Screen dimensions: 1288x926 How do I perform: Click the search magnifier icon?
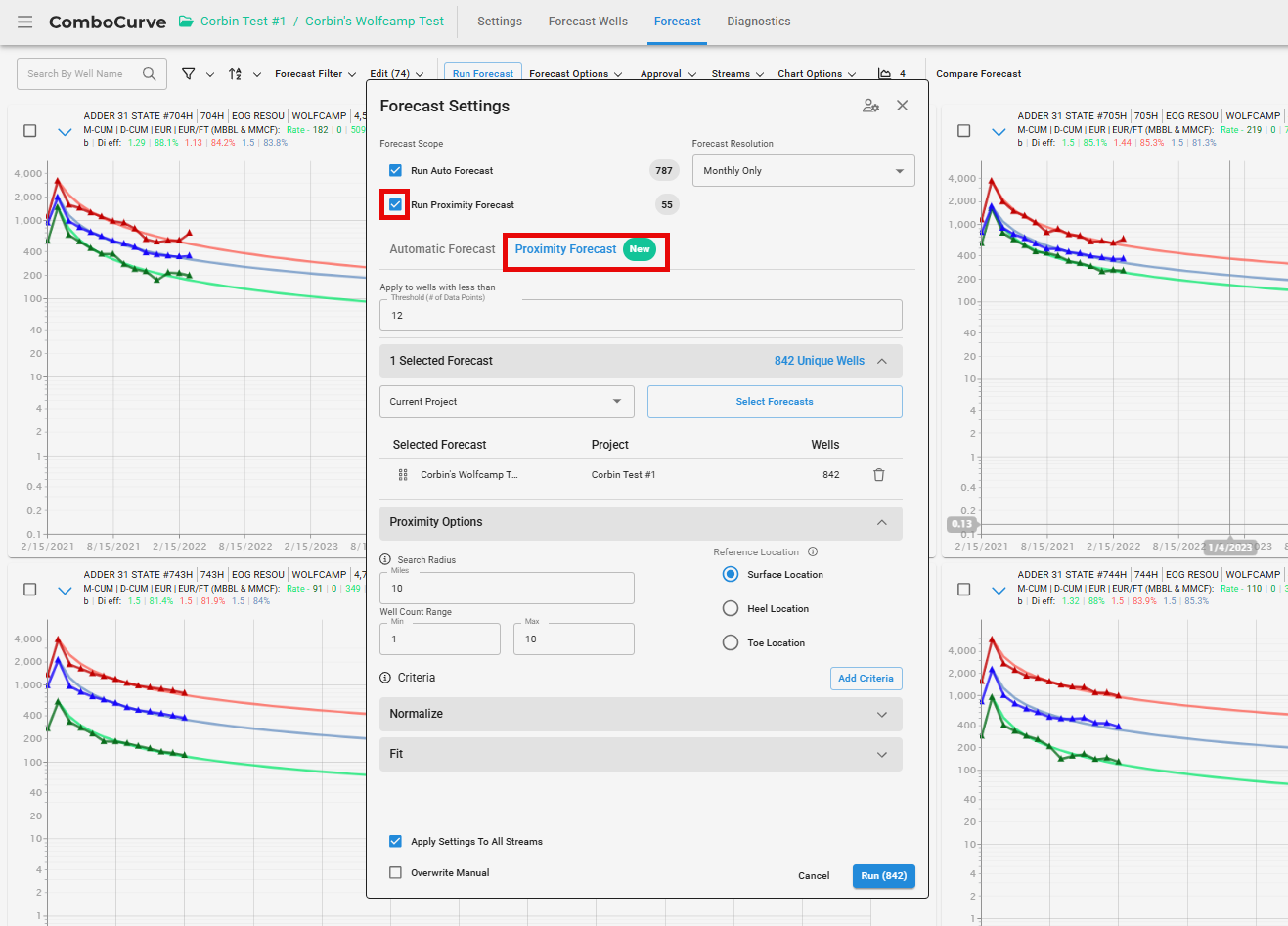point(150,74)
